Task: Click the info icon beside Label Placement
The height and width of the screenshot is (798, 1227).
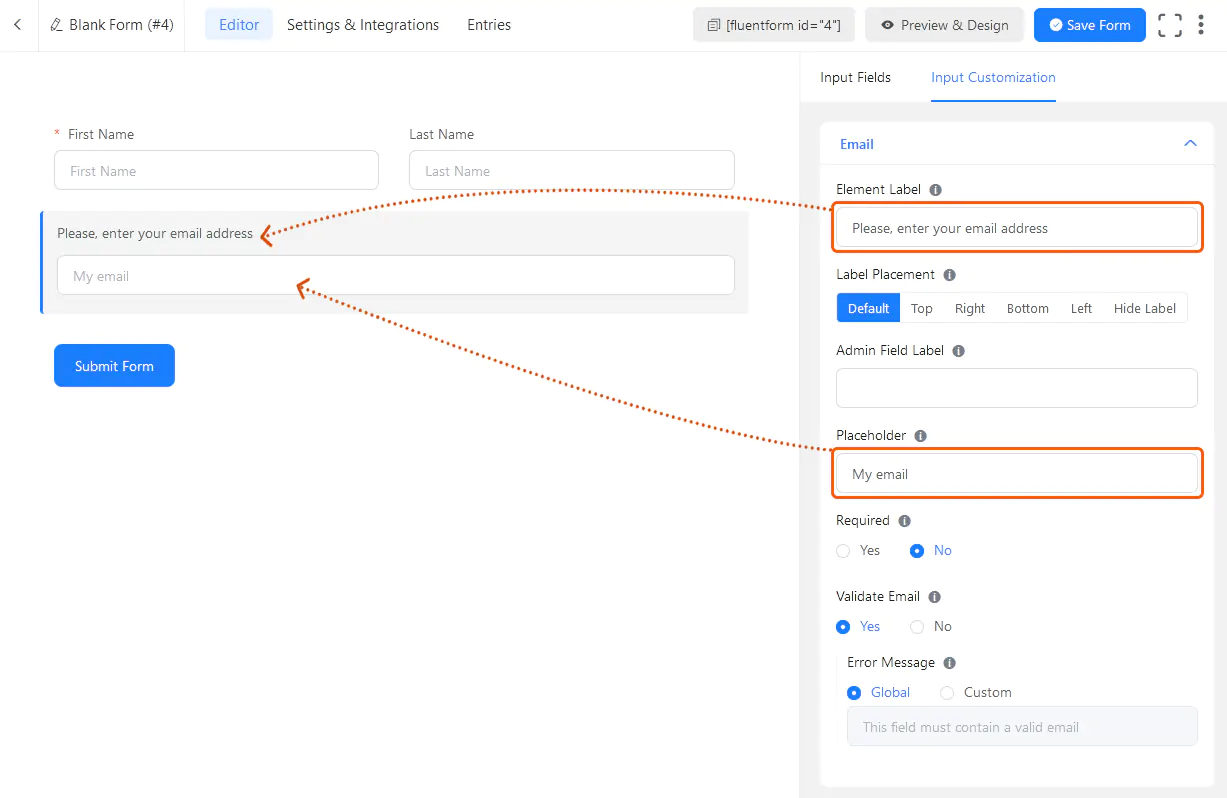Action: coord(948,274)
